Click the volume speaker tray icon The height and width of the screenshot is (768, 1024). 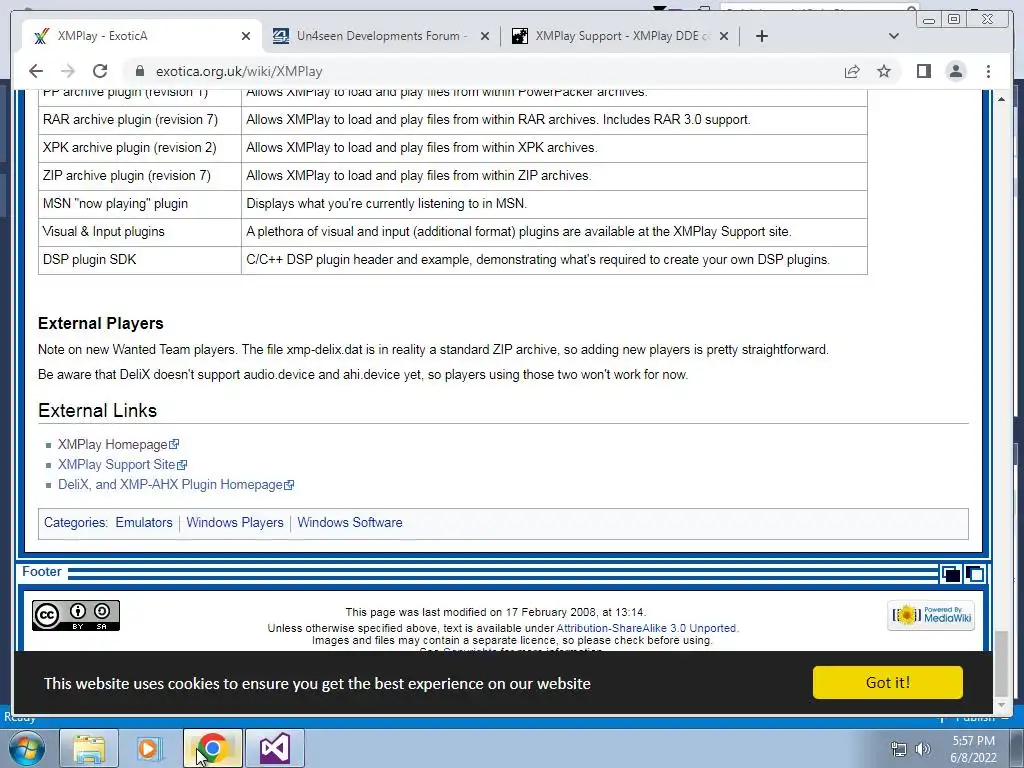click(923, 749)
